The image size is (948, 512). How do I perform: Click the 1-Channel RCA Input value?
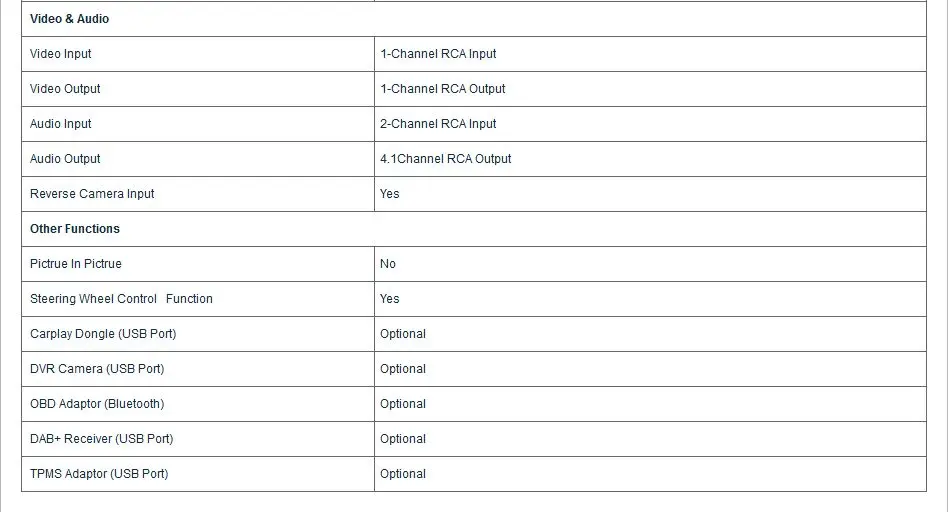coord(438,54)
